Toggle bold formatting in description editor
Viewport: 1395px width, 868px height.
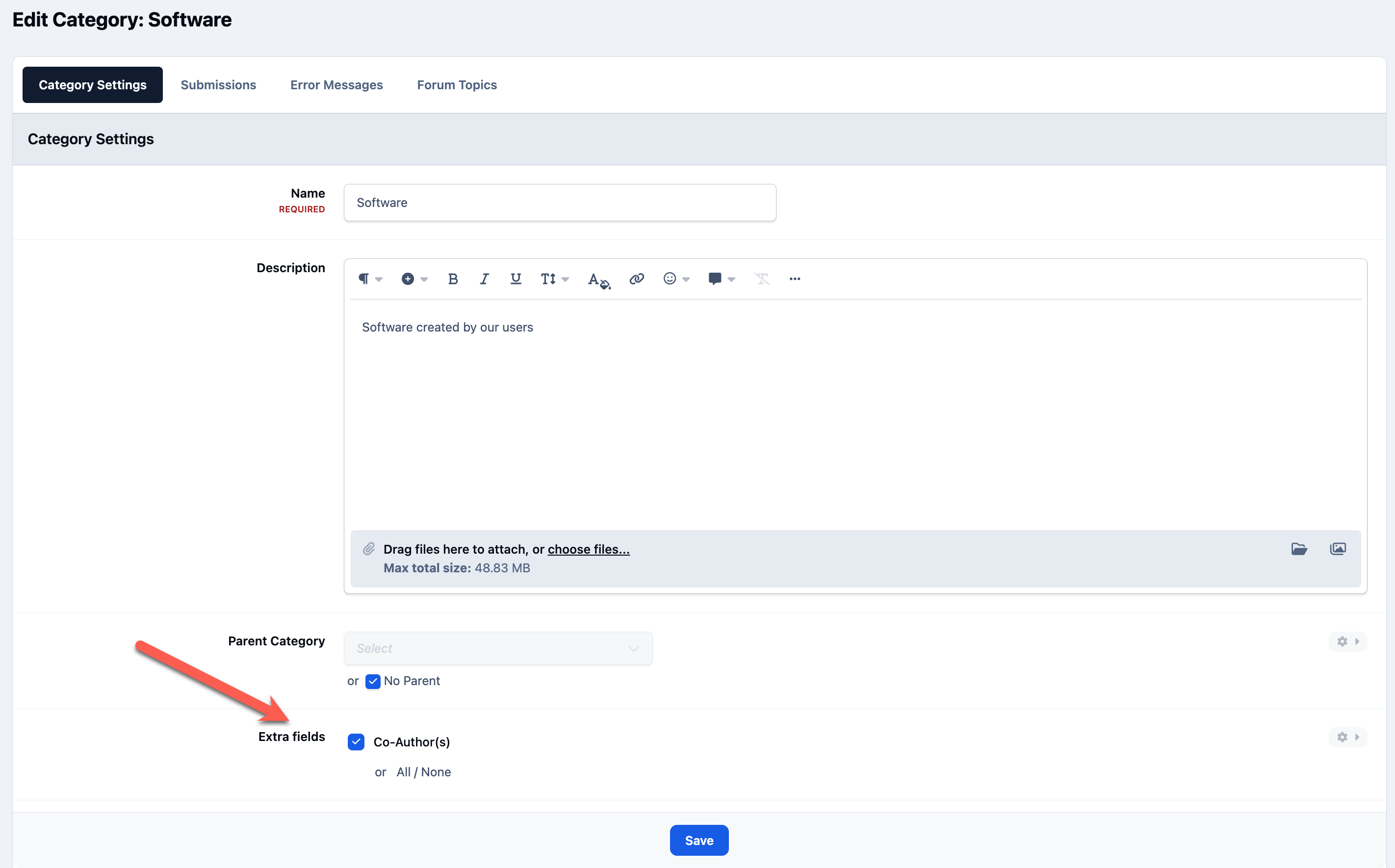point(453,279)
